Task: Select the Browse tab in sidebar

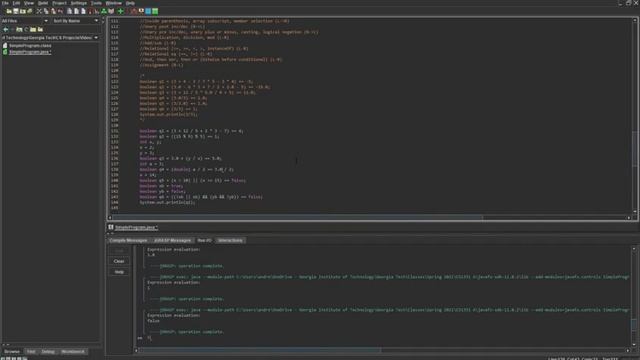Action: click(12, 351)
